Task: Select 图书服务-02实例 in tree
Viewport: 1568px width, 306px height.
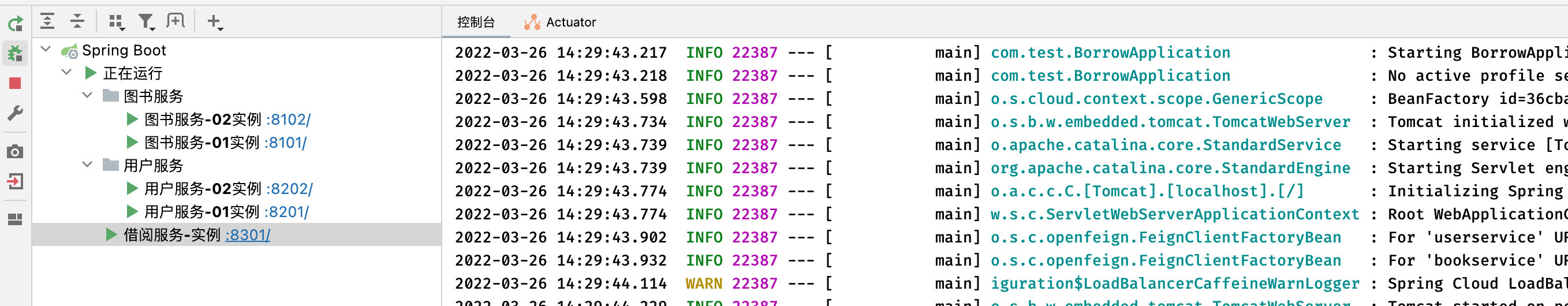Action: tap(203, 120)
